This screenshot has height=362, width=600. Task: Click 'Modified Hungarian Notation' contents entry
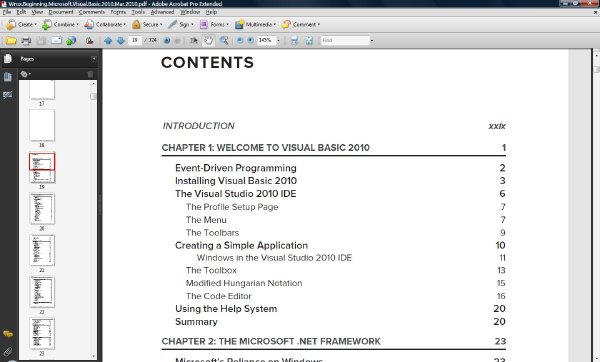[244, 283]
